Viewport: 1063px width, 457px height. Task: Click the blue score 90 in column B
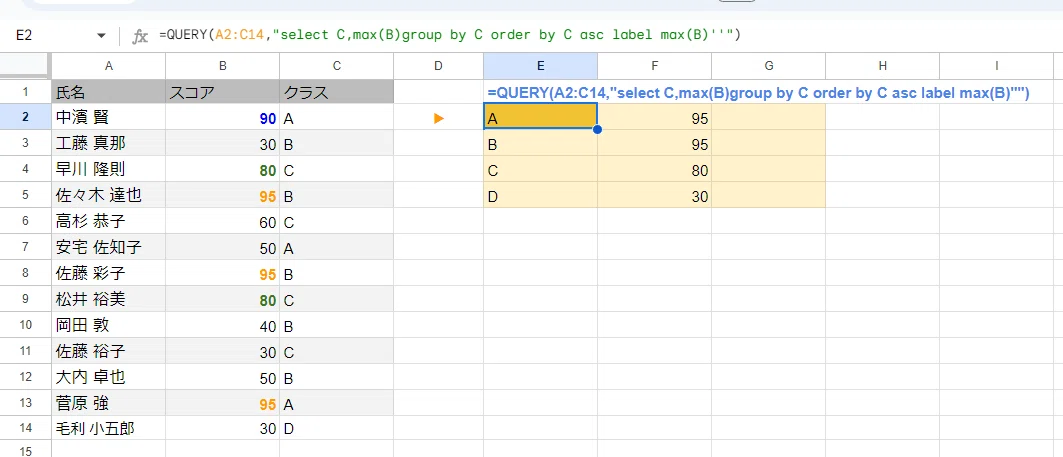tap(222, 118)
